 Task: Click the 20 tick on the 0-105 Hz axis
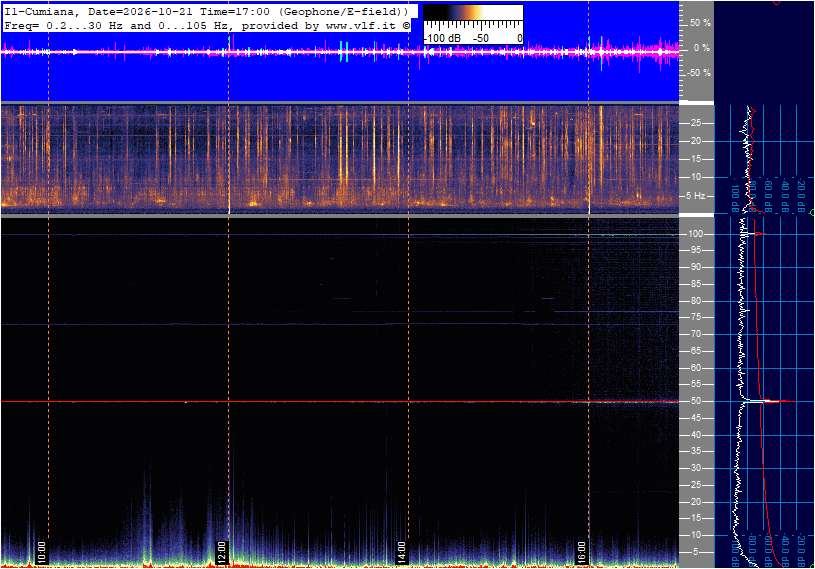pyautogui.click(x=695, y=502)
